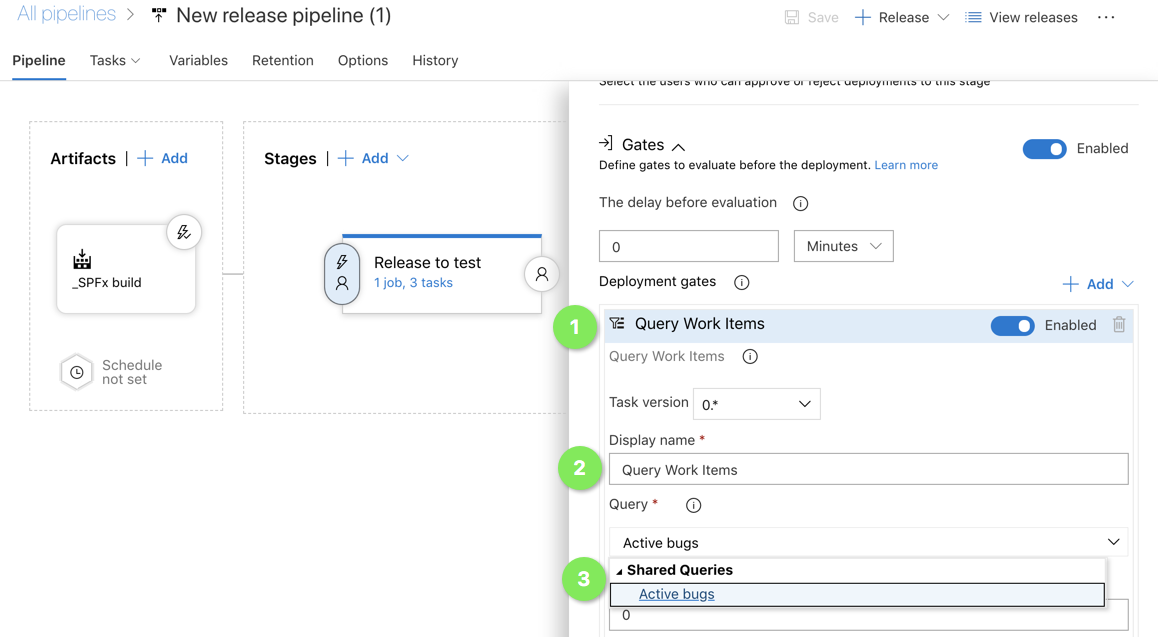Image resolution: width=1158 pixels, height=637 pixels.
Task: Switch to the History tab
Action: click(x=435, y=61)
